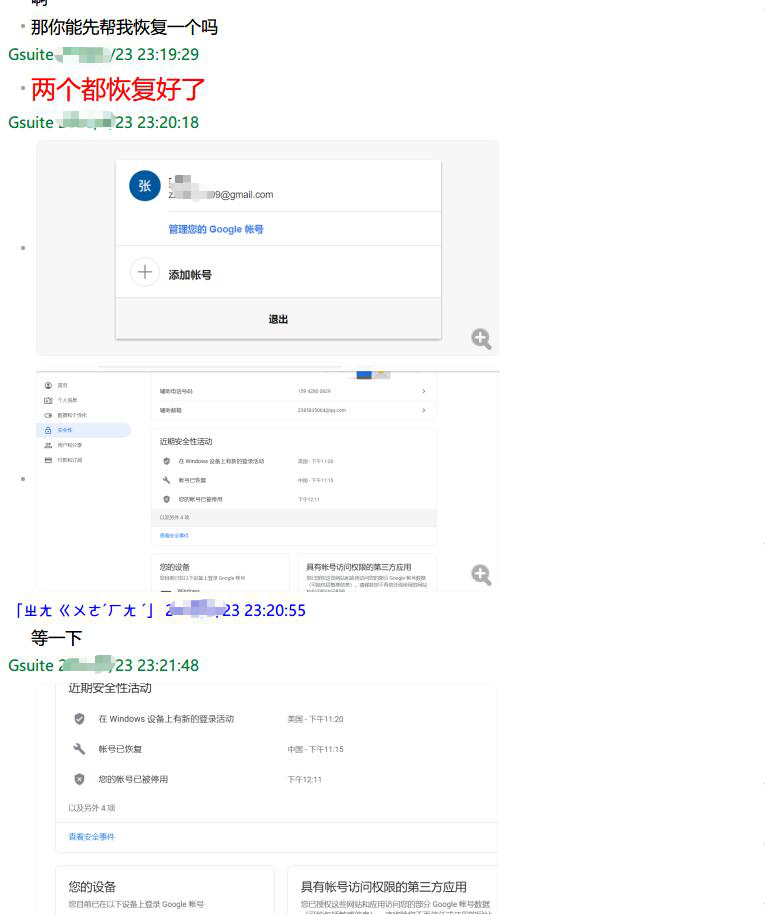Click the shield icon beside Windows login in the small screenshot
Screen dimensions: 765x915
point(166,461)
